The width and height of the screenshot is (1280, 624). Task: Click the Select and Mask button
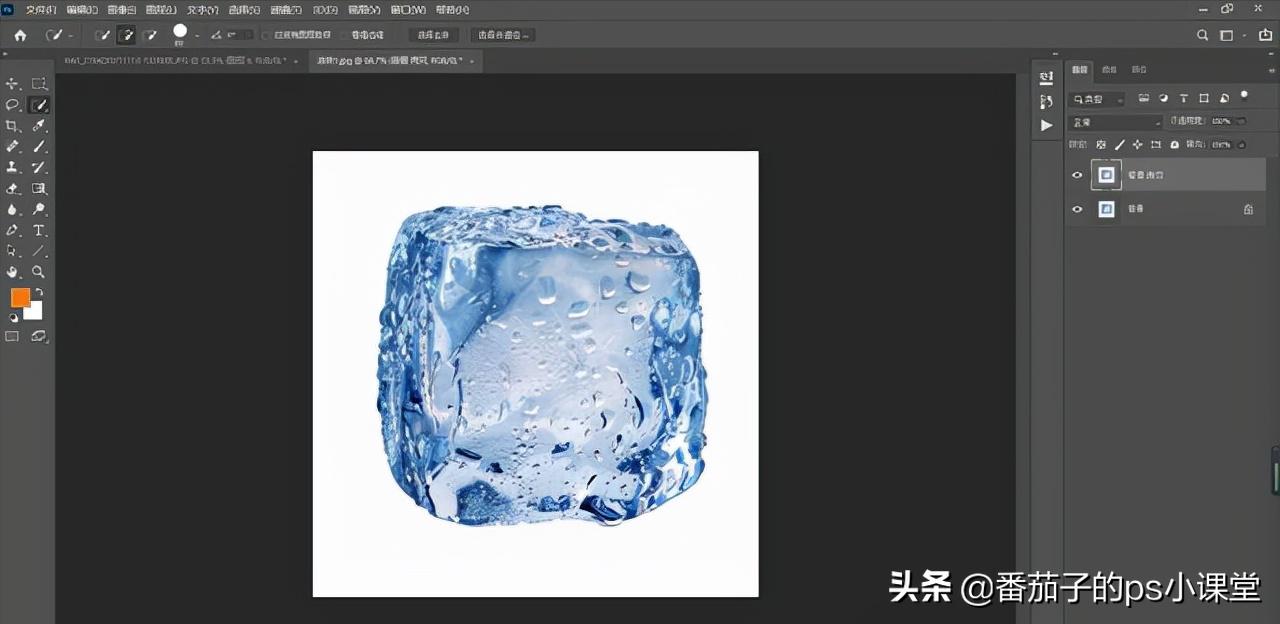click(503, 34)
